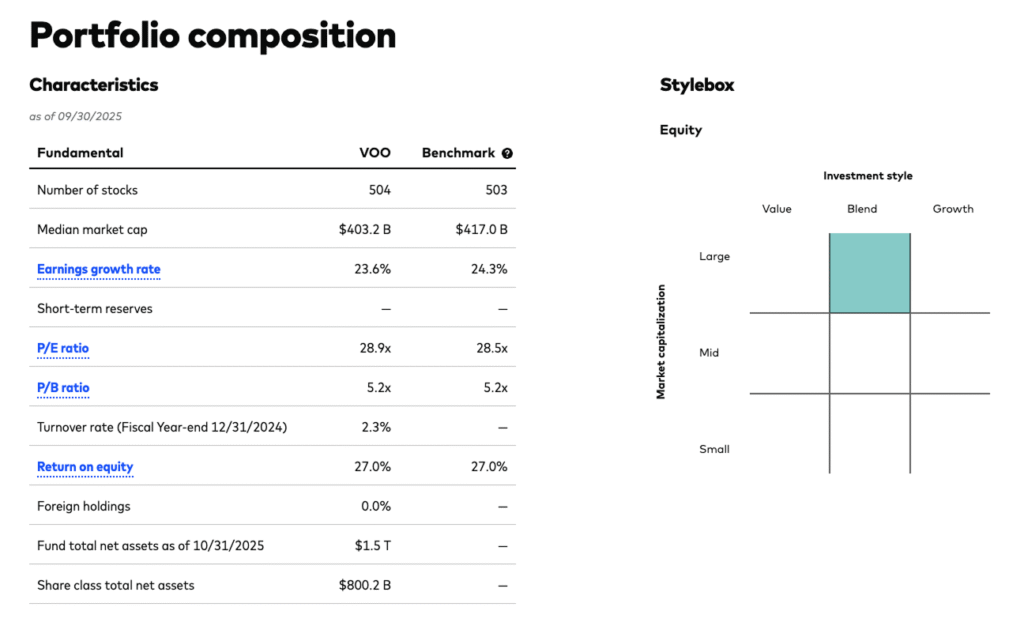The width and height of the screenshot is (1024, 630).
Task: Open the Return on equity link
Action: 85,467
